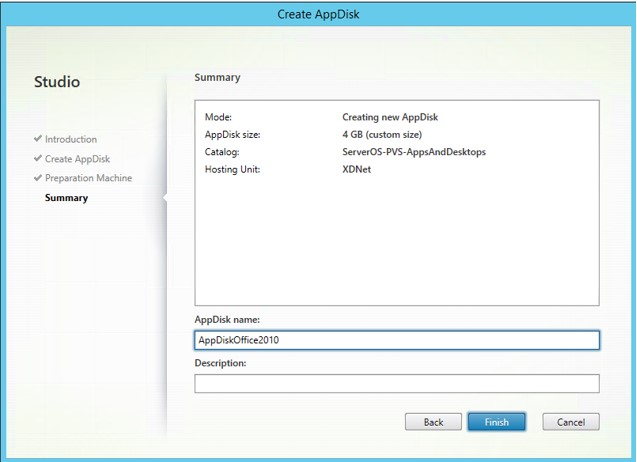This screenshot has width=637, height=462.
Task: Click the "Hosting Unit:" label in summary
Action: pyautogui.click(x=232, y=171)
